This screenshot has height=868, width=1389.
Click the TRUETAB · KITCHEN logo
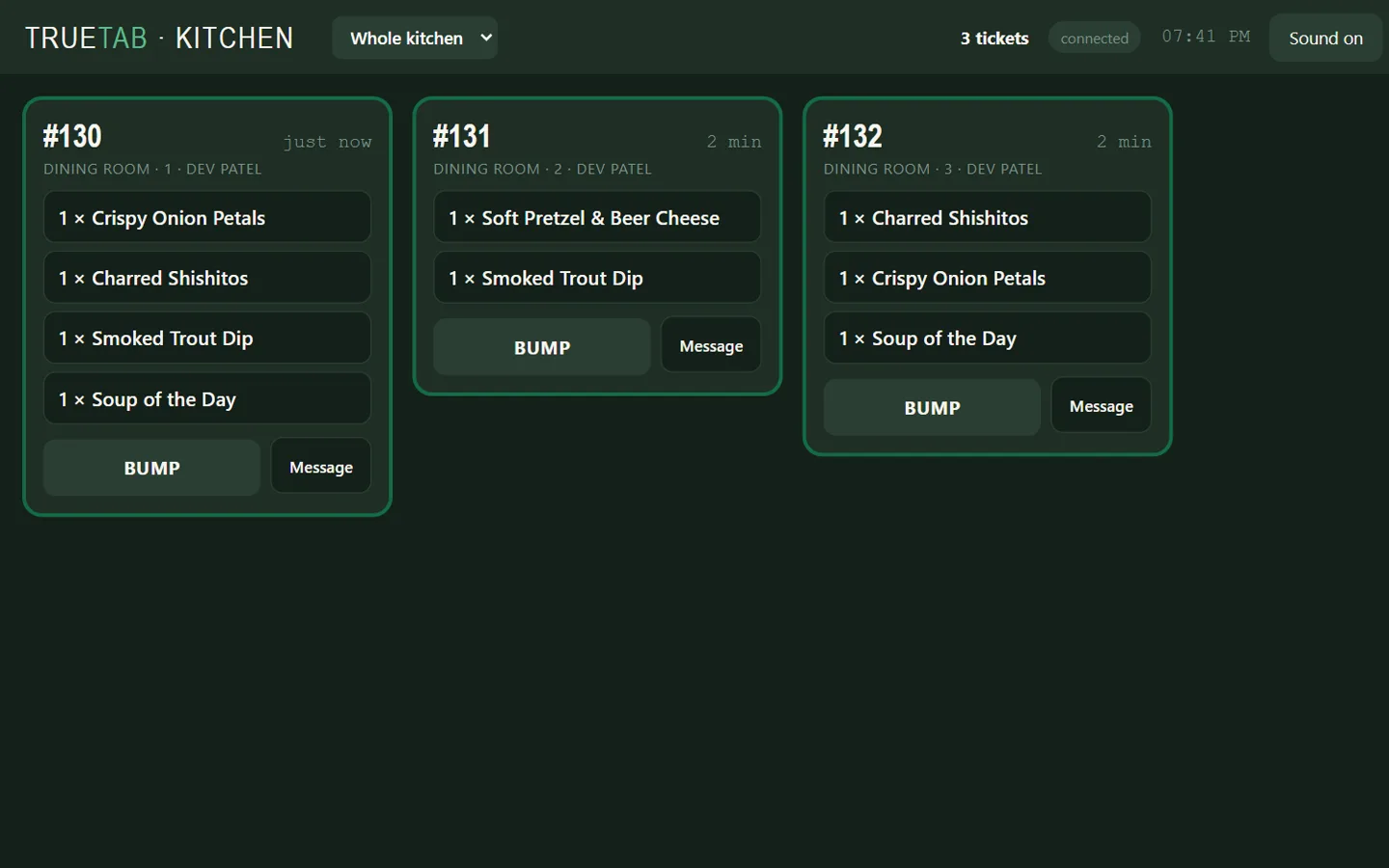point(159,38)
